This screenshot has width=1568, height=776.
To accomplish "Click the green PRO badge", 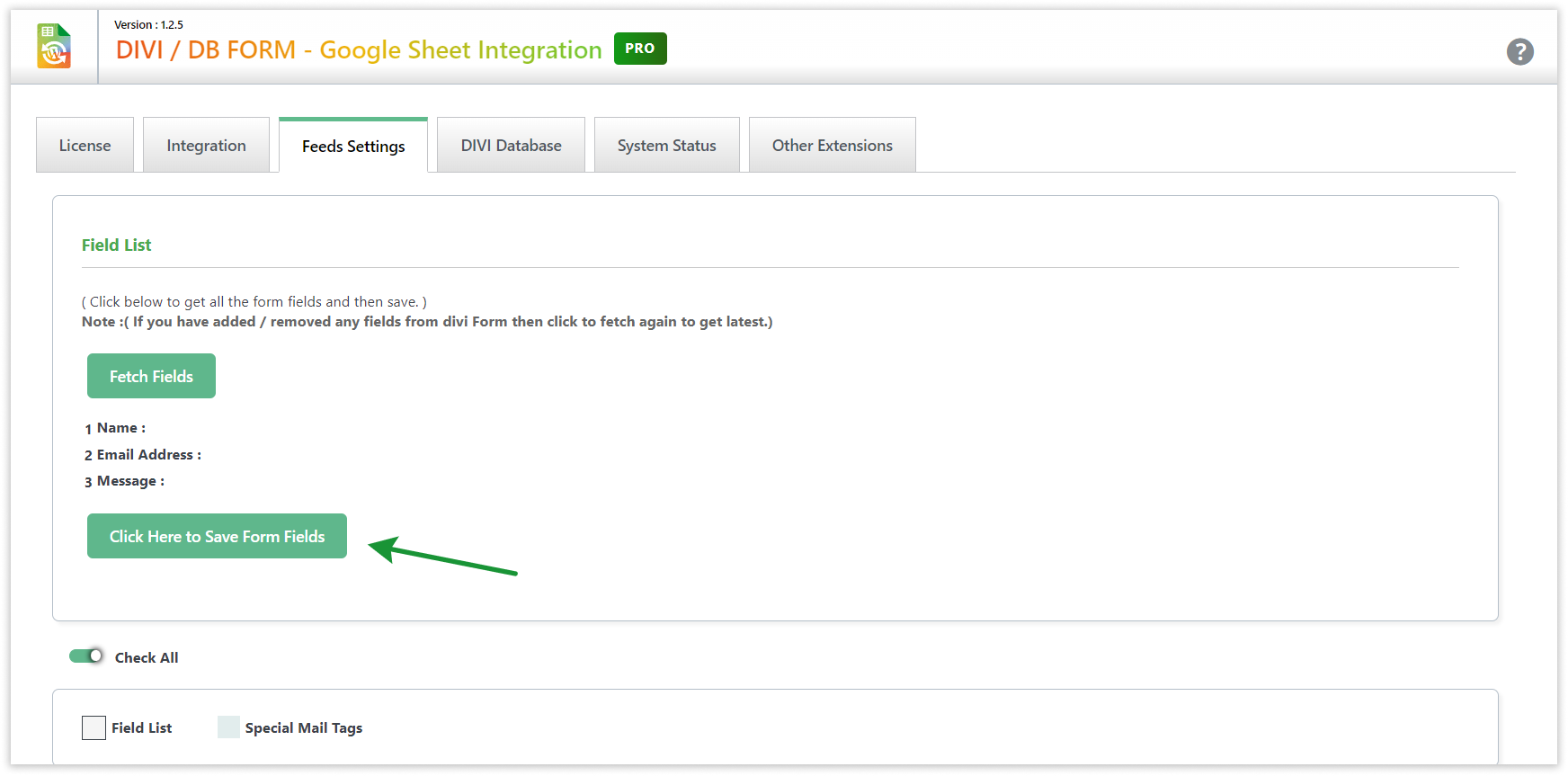I will tap(639, 49).
